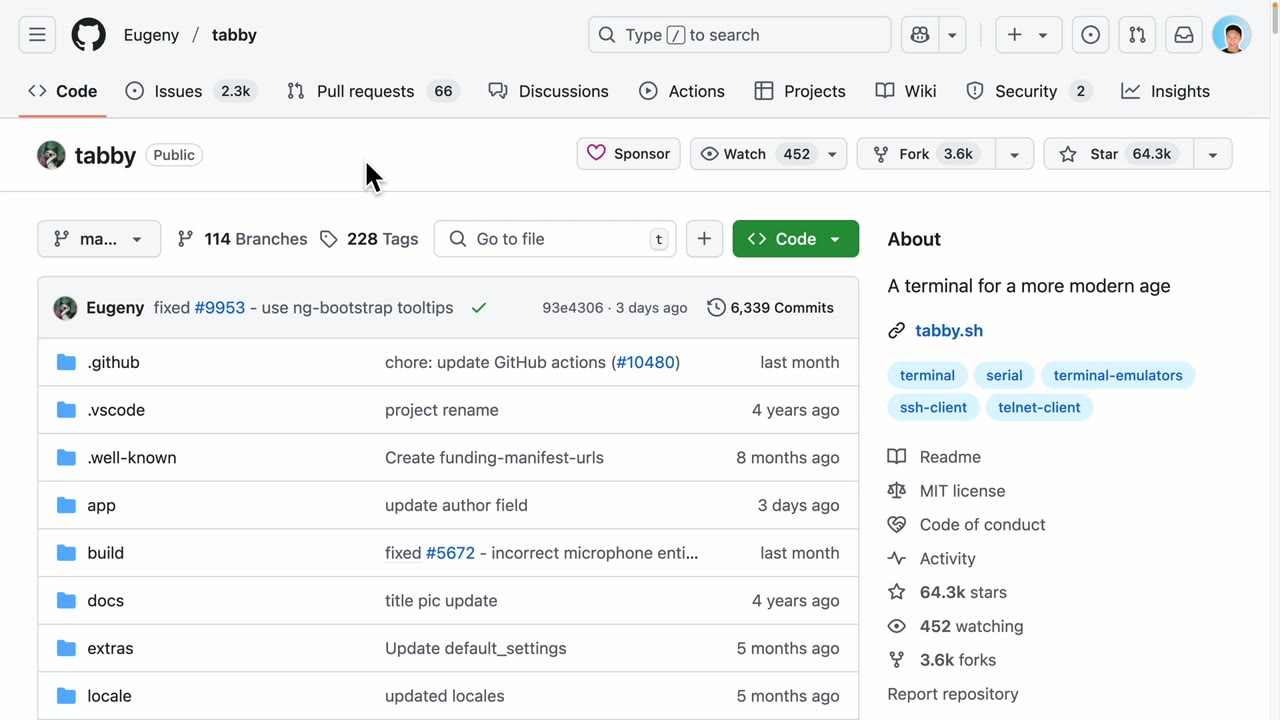Open the build folder
Viewport: 1280px width, 720px height.
[x=105, y=553]
